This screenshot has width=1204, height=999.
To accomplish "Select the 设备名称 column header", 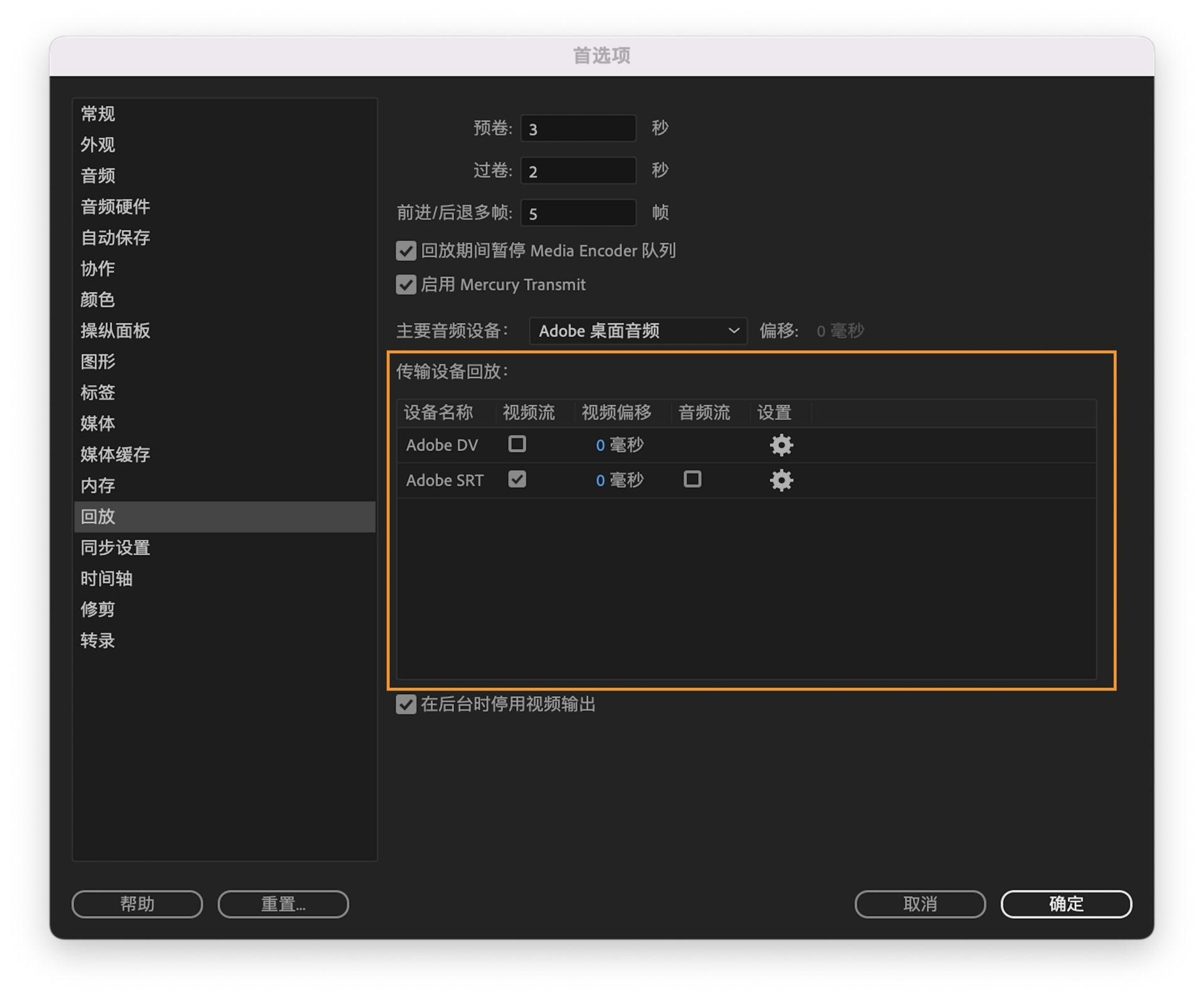I will [440, 412].
